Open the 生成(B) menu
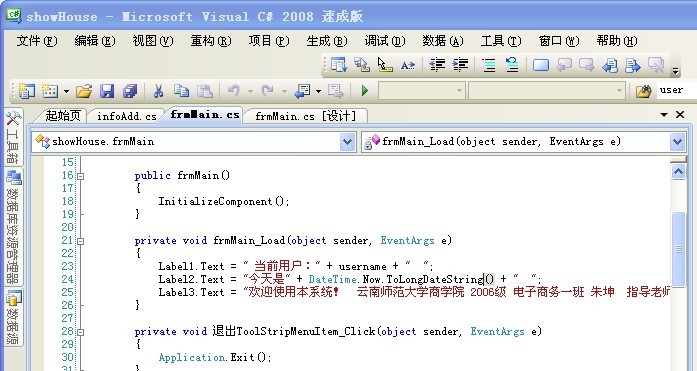This screenshot has height=371, width=697. pos(327,41)
